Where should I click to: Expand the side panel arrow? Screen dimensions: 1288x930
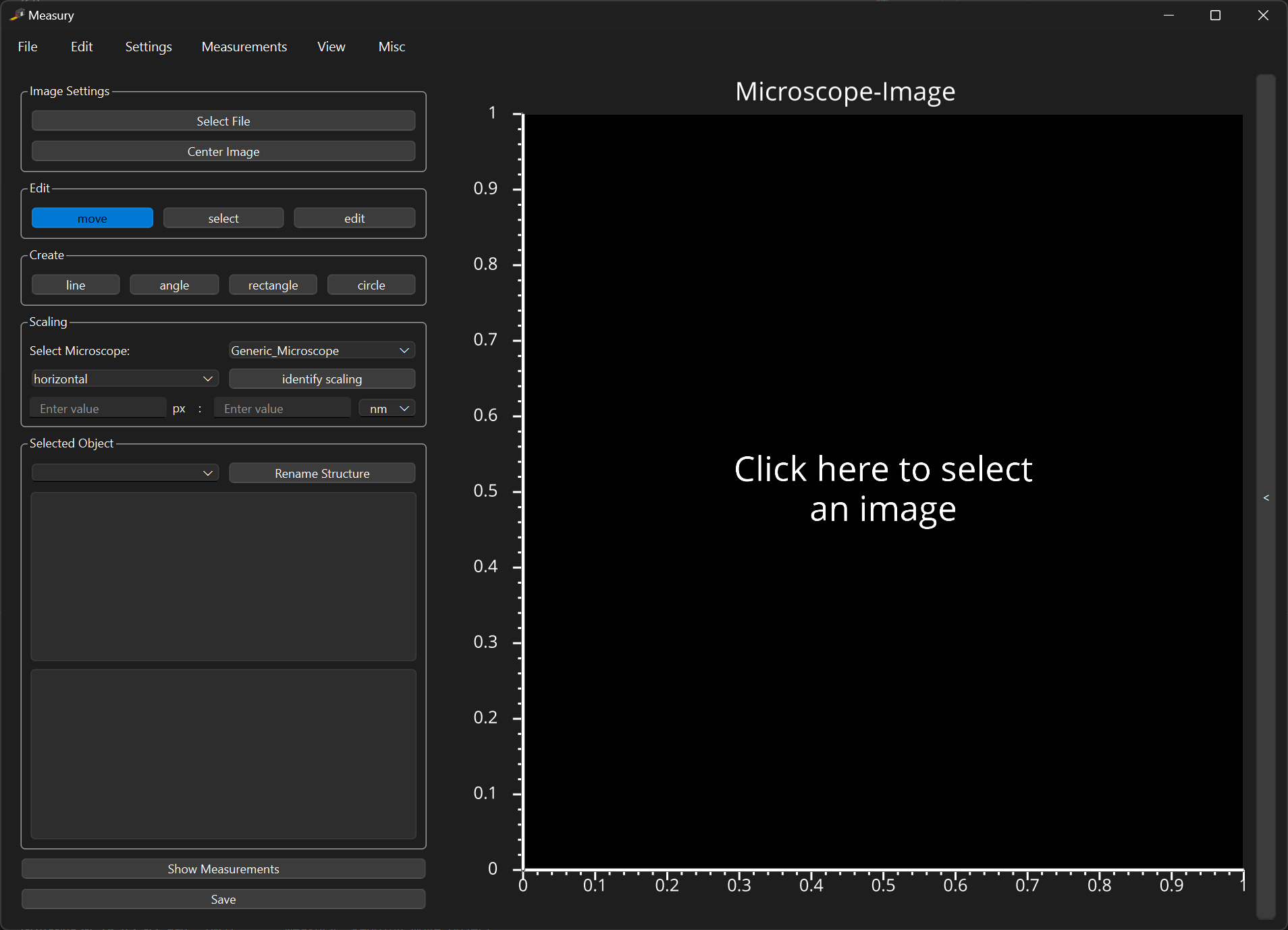[x=1266, y=497]
